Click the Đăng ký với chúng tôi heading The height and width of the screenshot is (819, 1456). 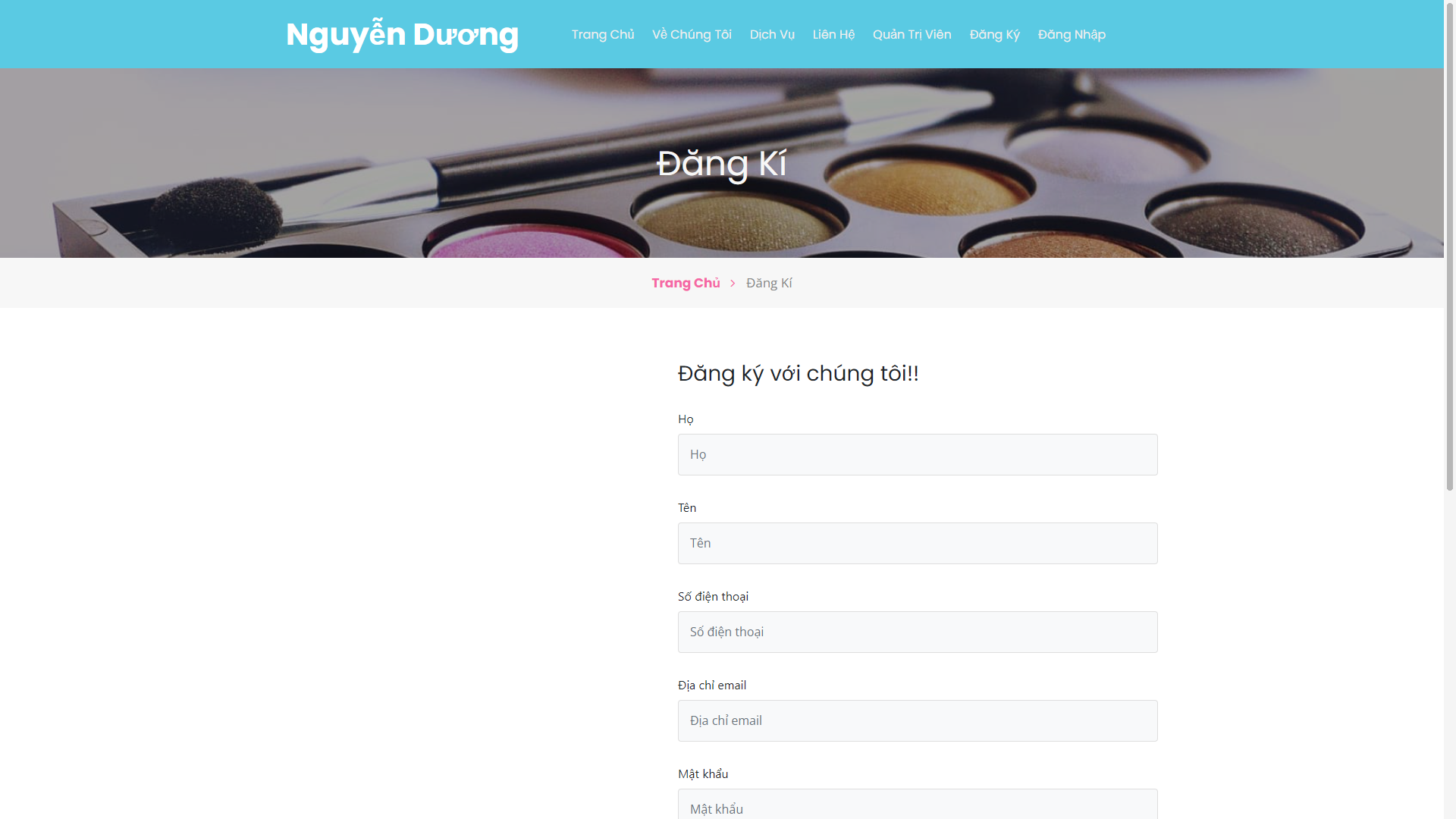[798, 373]
